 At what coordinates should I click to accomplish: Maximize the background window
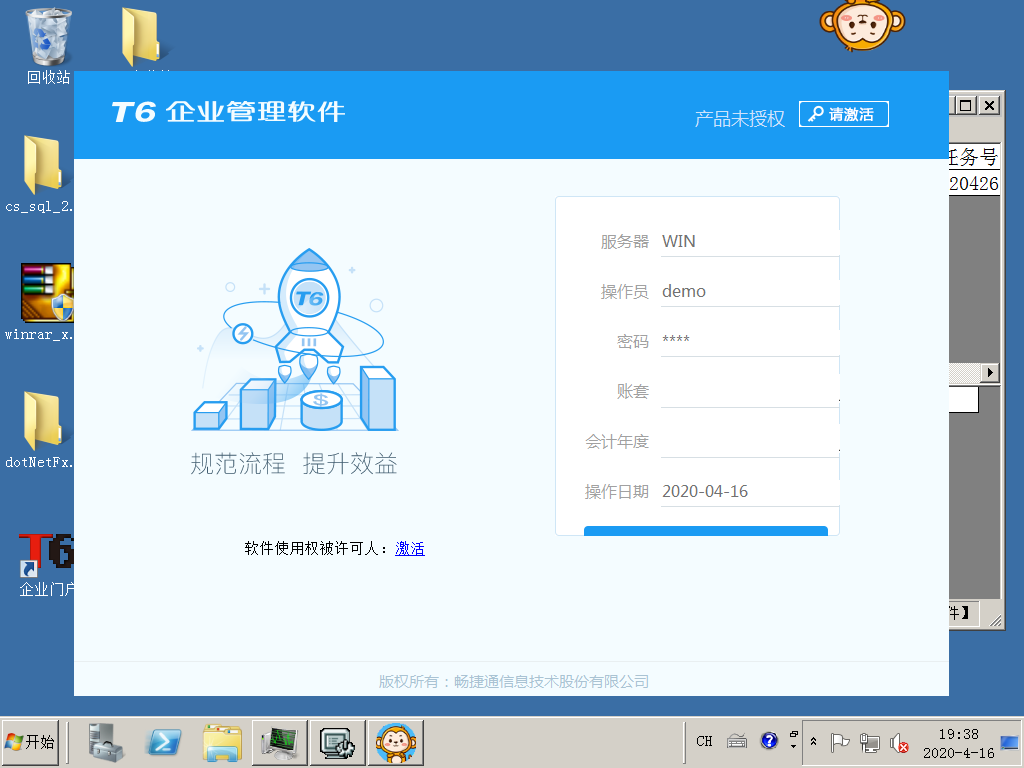pos(966,105)
